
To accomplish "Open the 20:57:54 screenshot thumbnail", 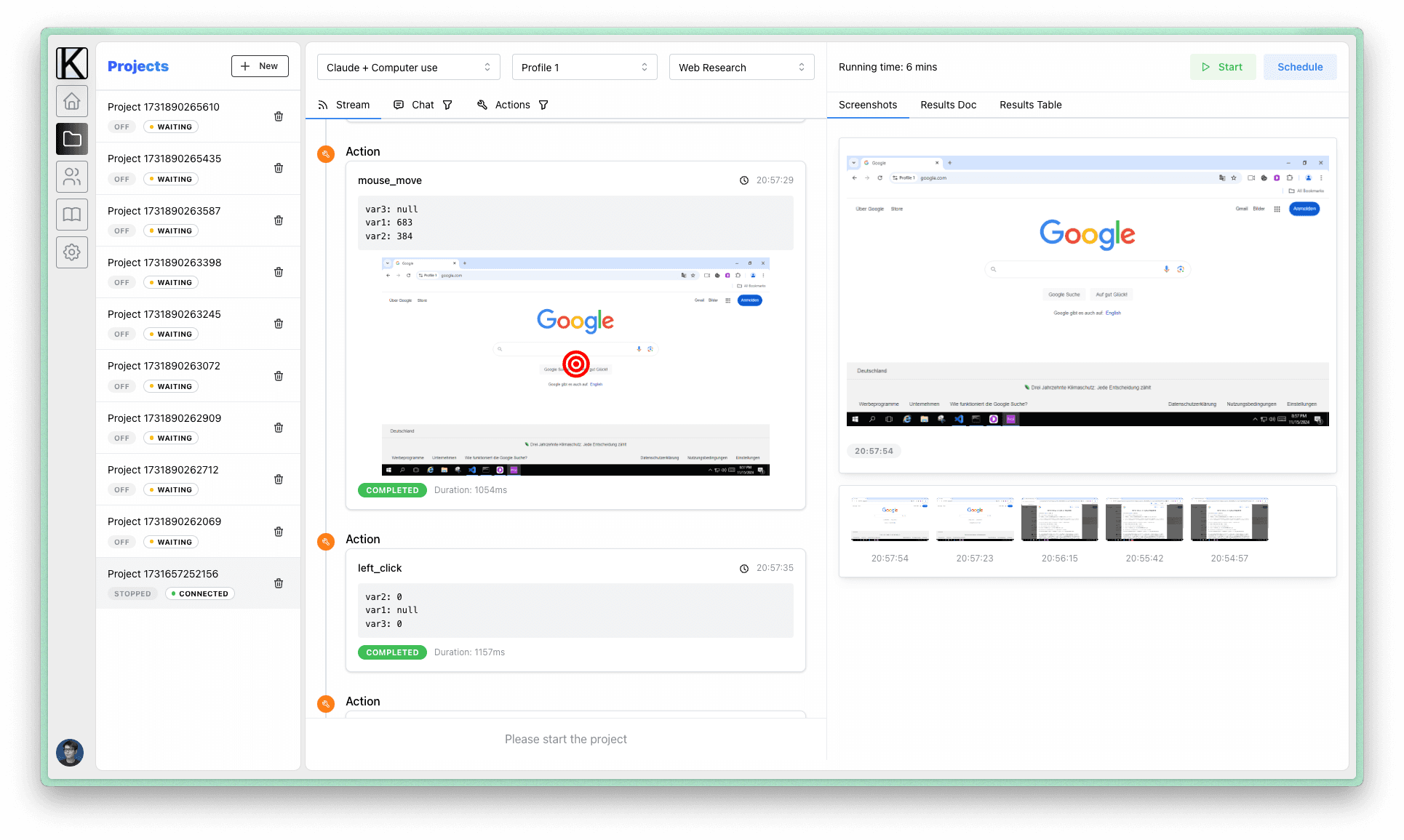I will tap(890, 519).
